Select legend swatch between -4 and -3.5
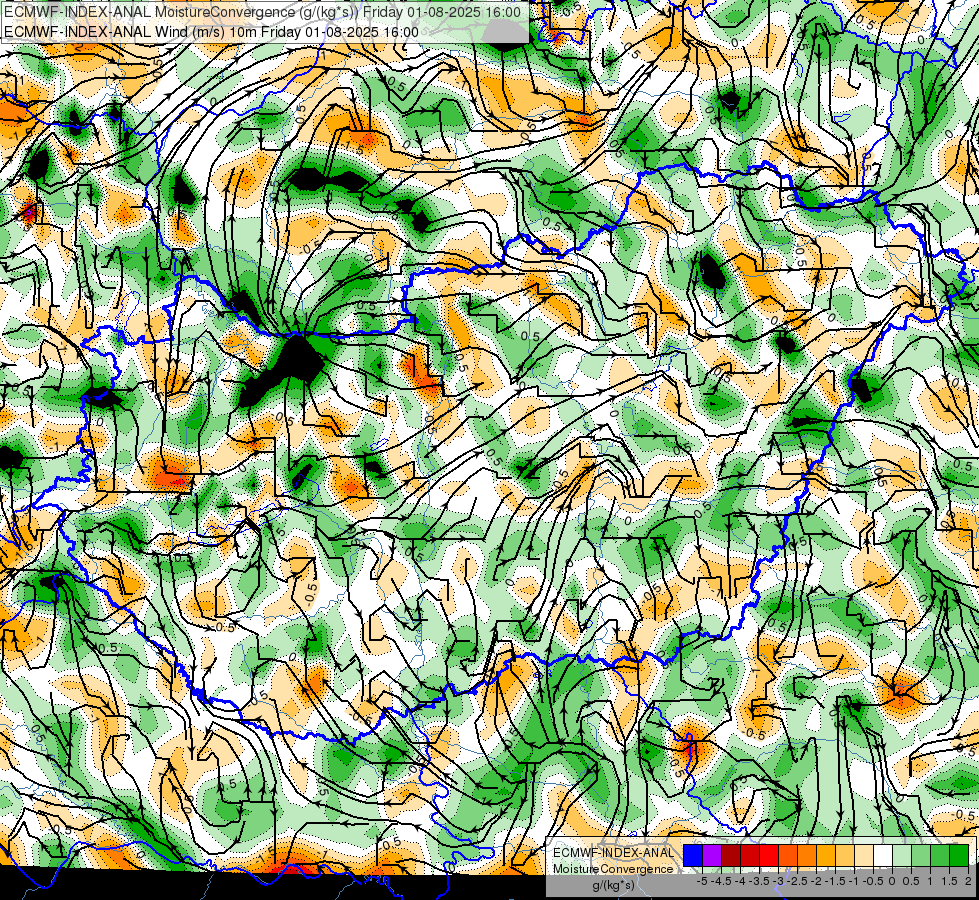 point(750,855)
